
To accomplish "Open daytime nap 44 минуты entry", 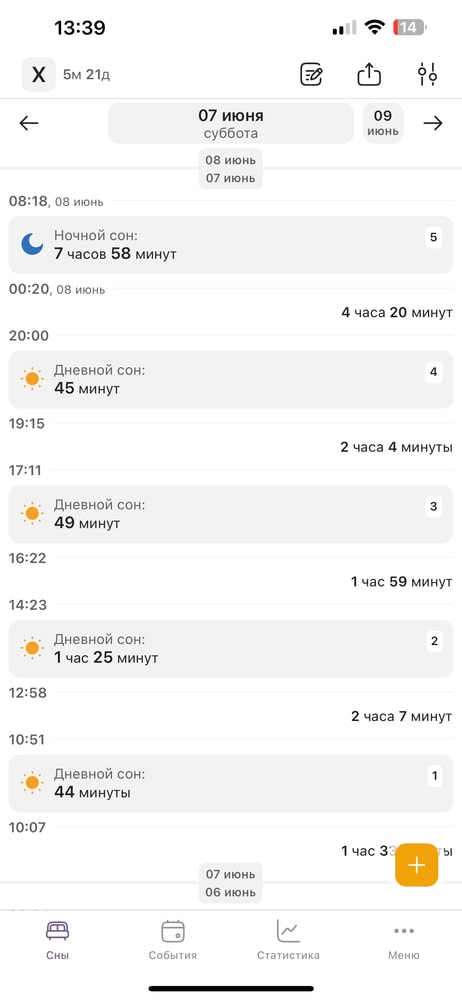I will [x=231, y=783].
